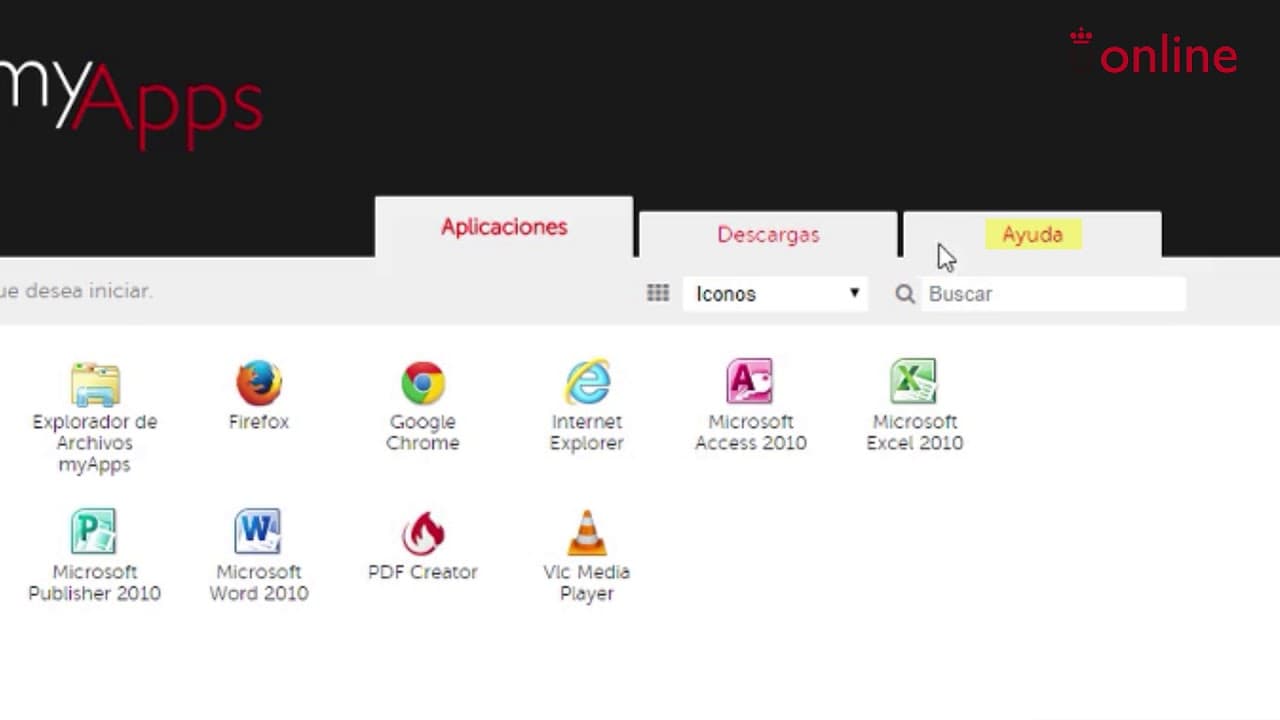
Task: Click the 'Microsoft Access 2010' label text
Action: pos(751,433)
